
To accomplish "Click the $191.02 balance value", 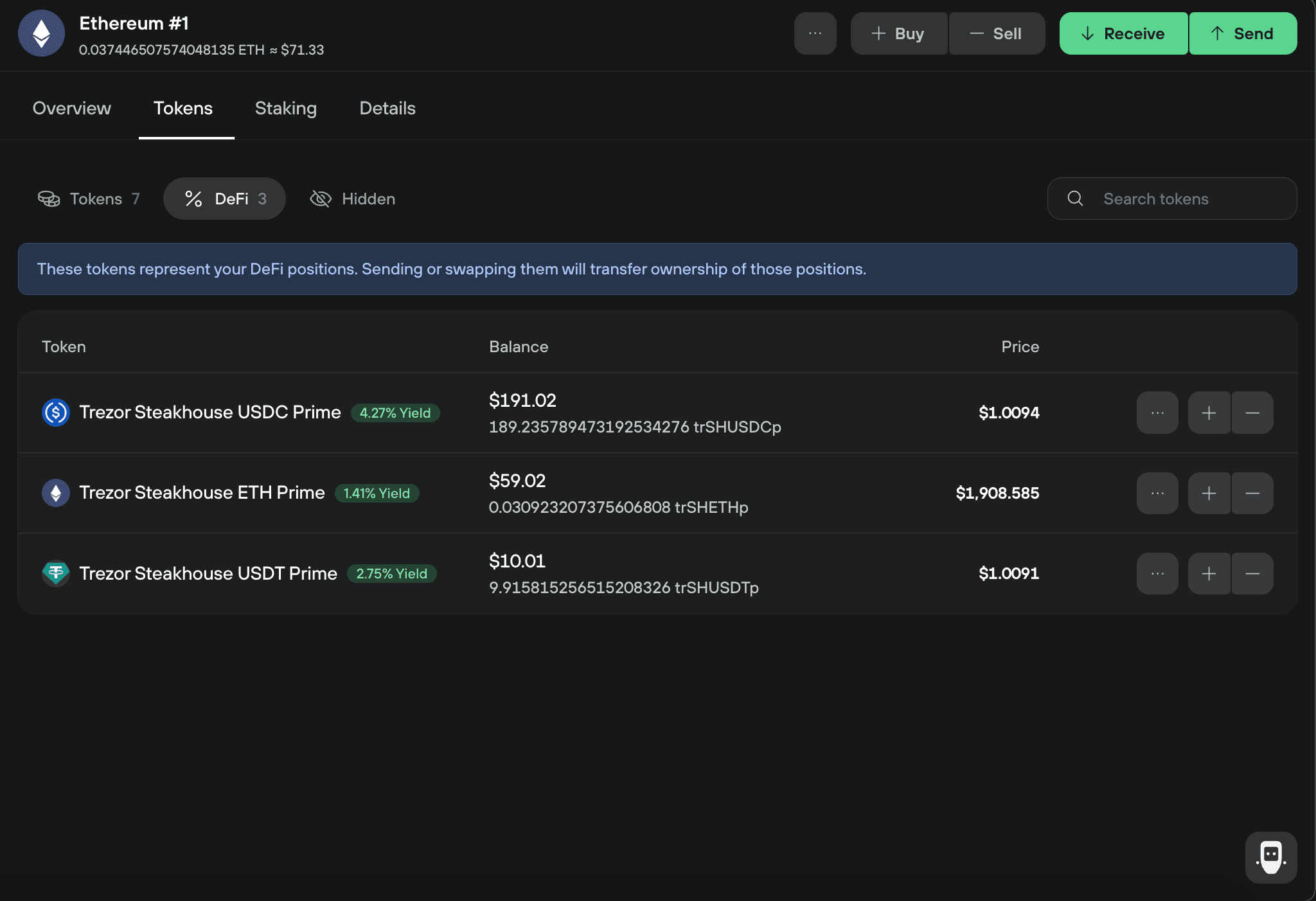I will coord(522,400).
